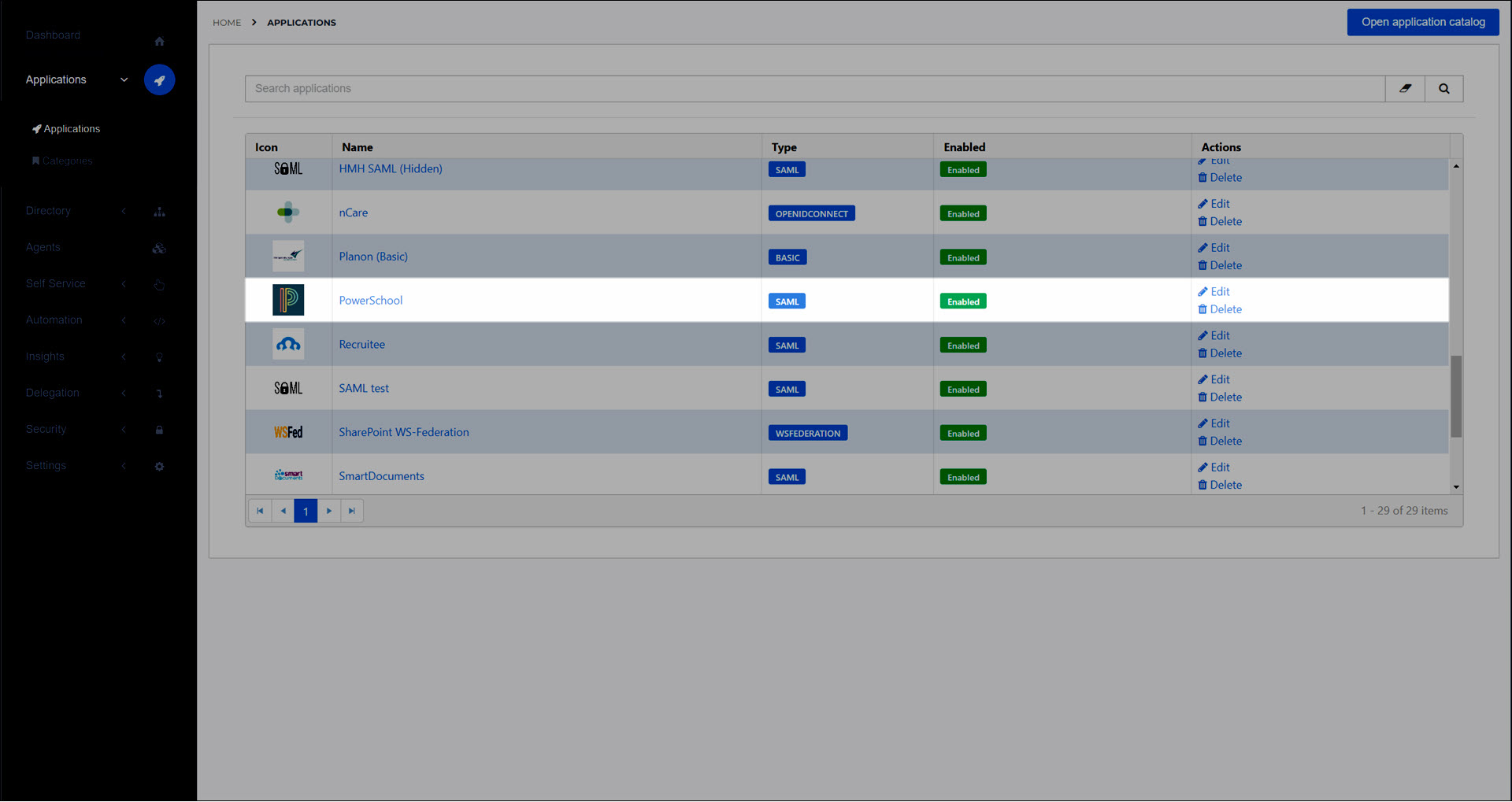Open the SmartDocuments application link
The image size is (1512, 802).
(x=381, y=476)
